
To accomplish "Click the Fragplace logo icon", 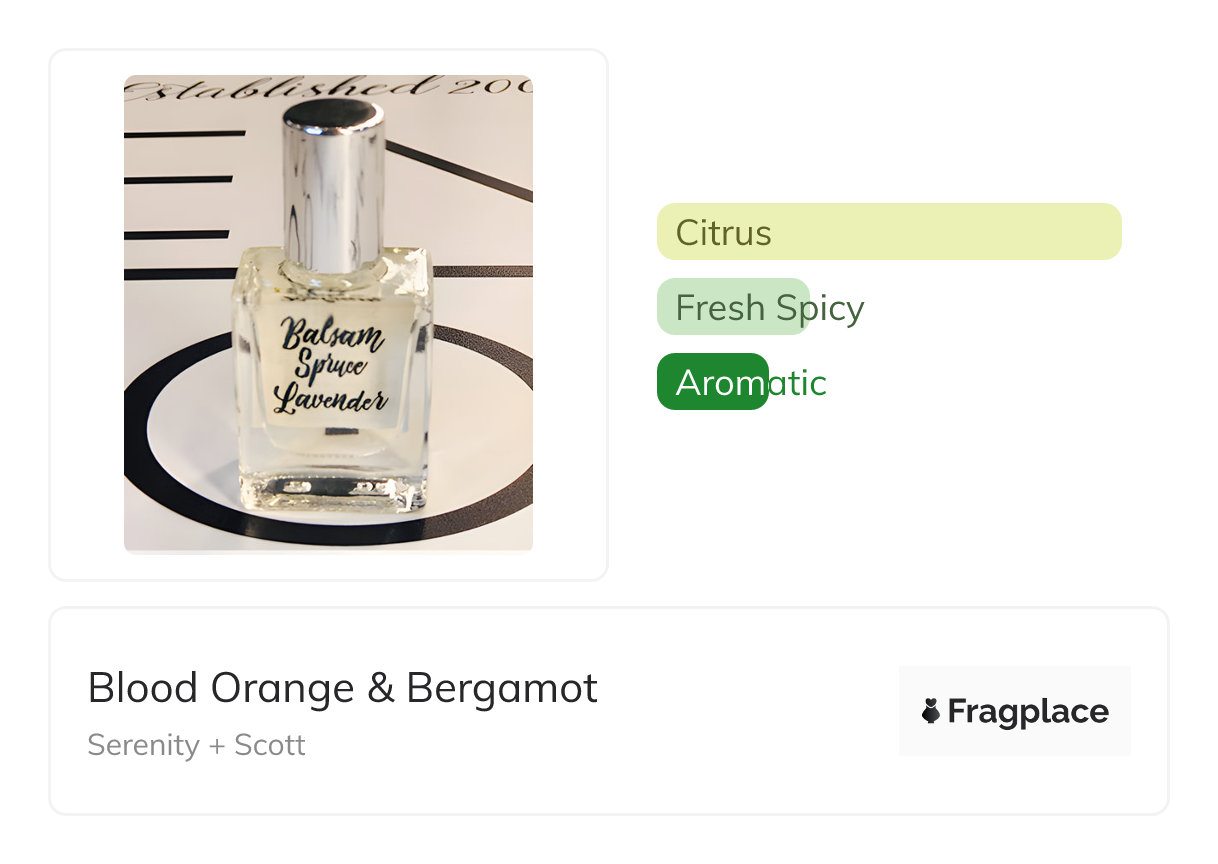I will (930, 711).
